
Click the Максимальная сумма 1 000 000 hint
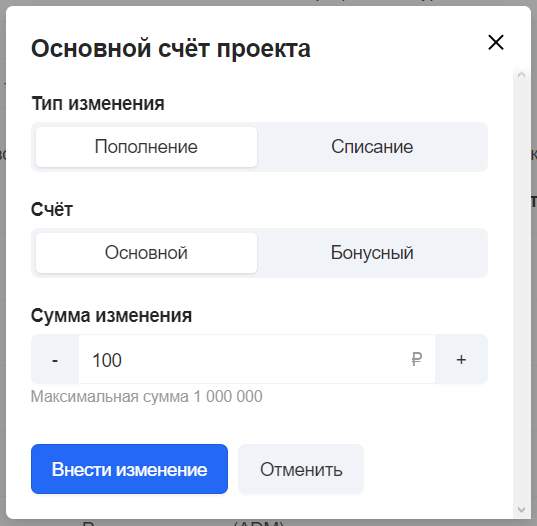click(x=147, y=397)
